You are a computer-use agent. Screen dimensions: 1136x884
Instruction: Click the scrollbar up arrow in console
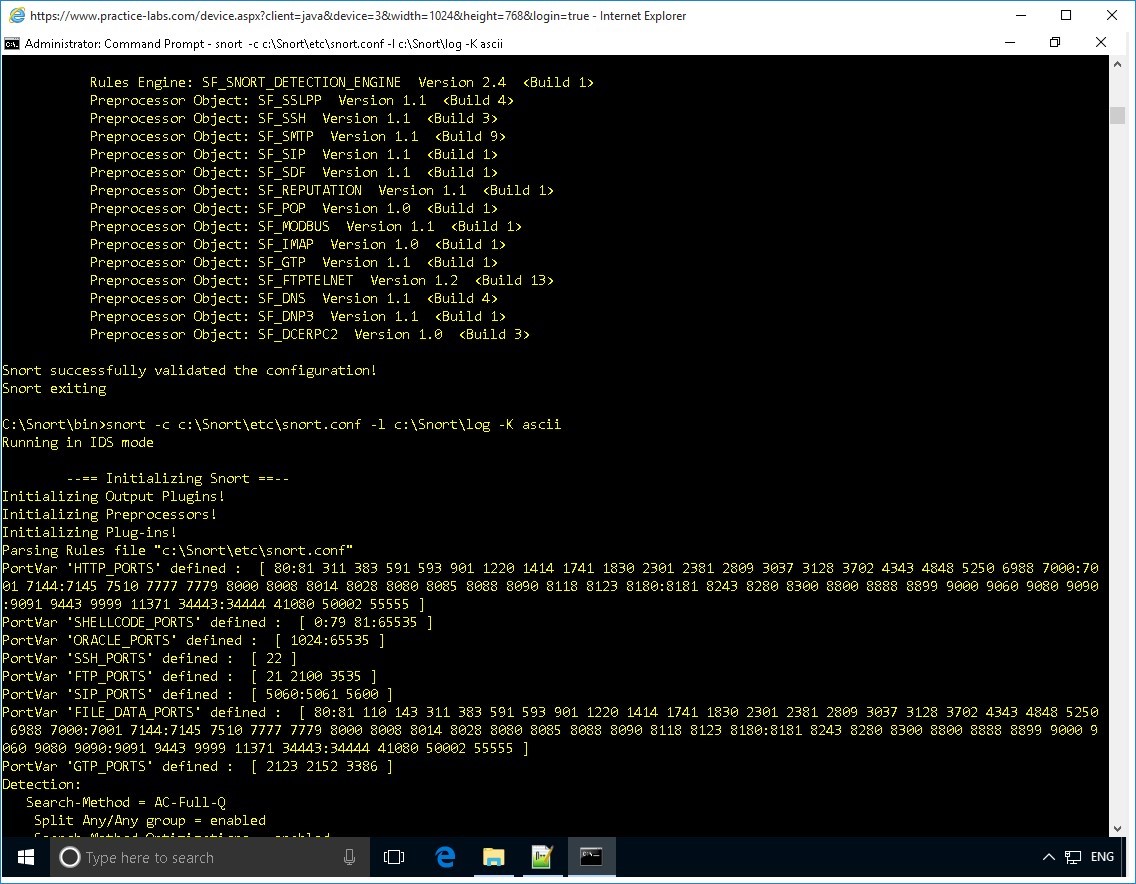tap(1117, 65)
